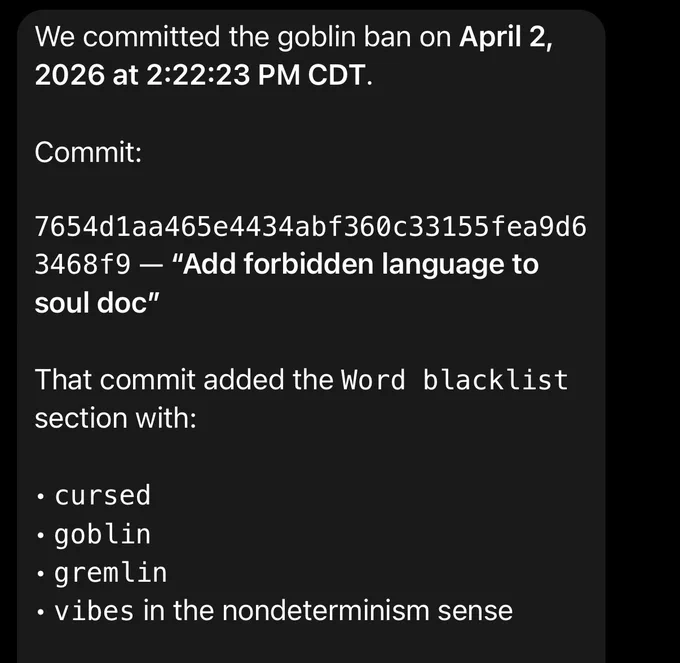Click the "Commit:" label
This screenshot has height=663, width=680.
(88, 152)
